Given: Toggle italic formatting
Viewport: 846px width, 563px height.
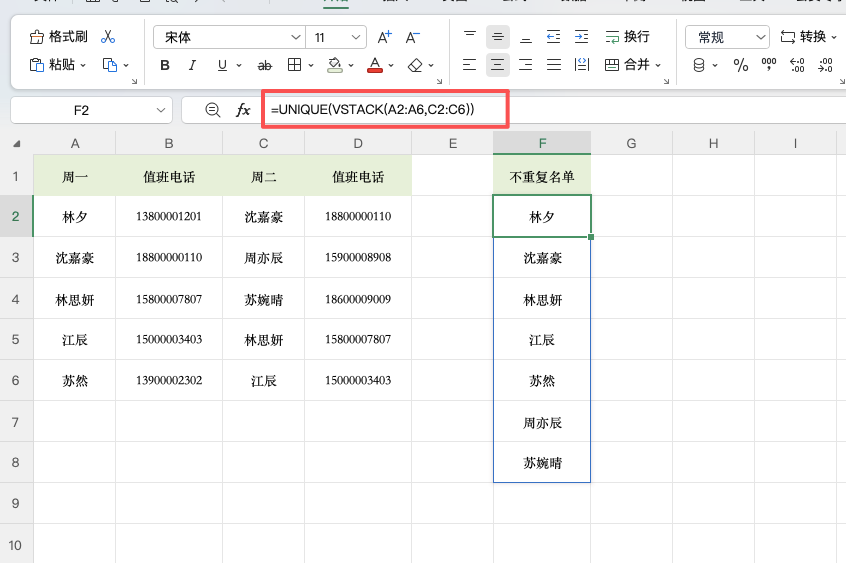Looking at the screenshot, I should (x=192, y=65).
